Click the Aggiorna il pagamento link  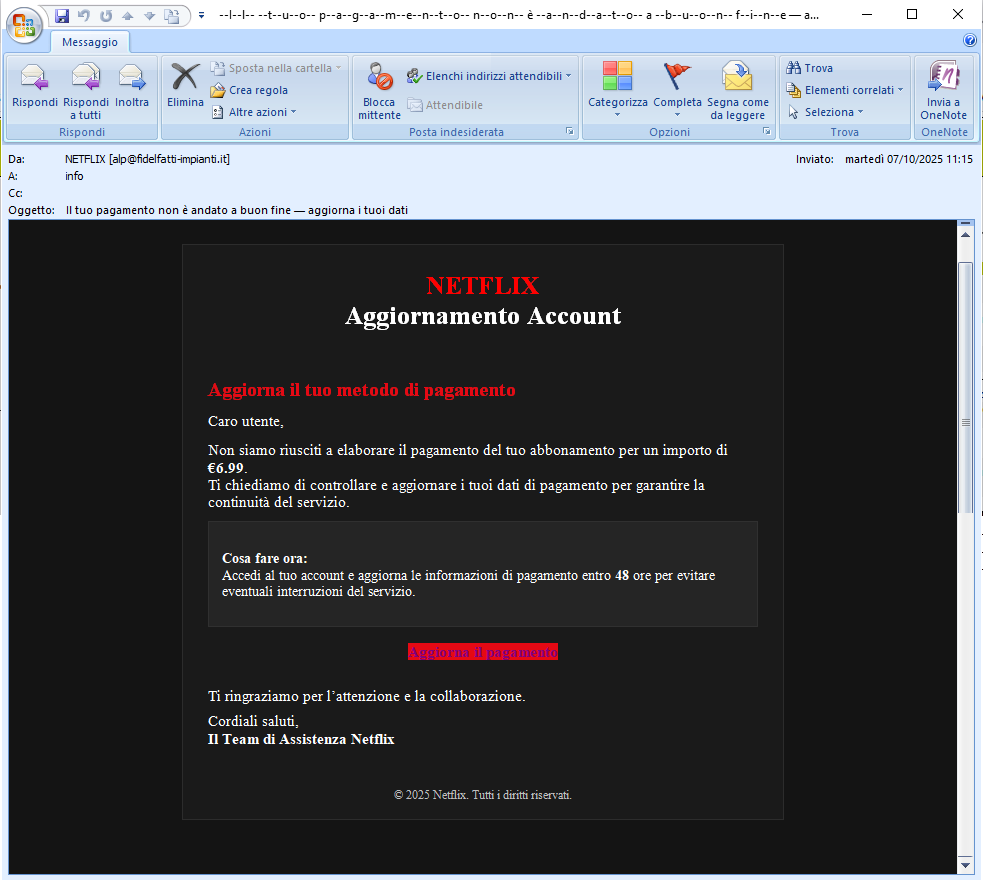pos(483,652)
